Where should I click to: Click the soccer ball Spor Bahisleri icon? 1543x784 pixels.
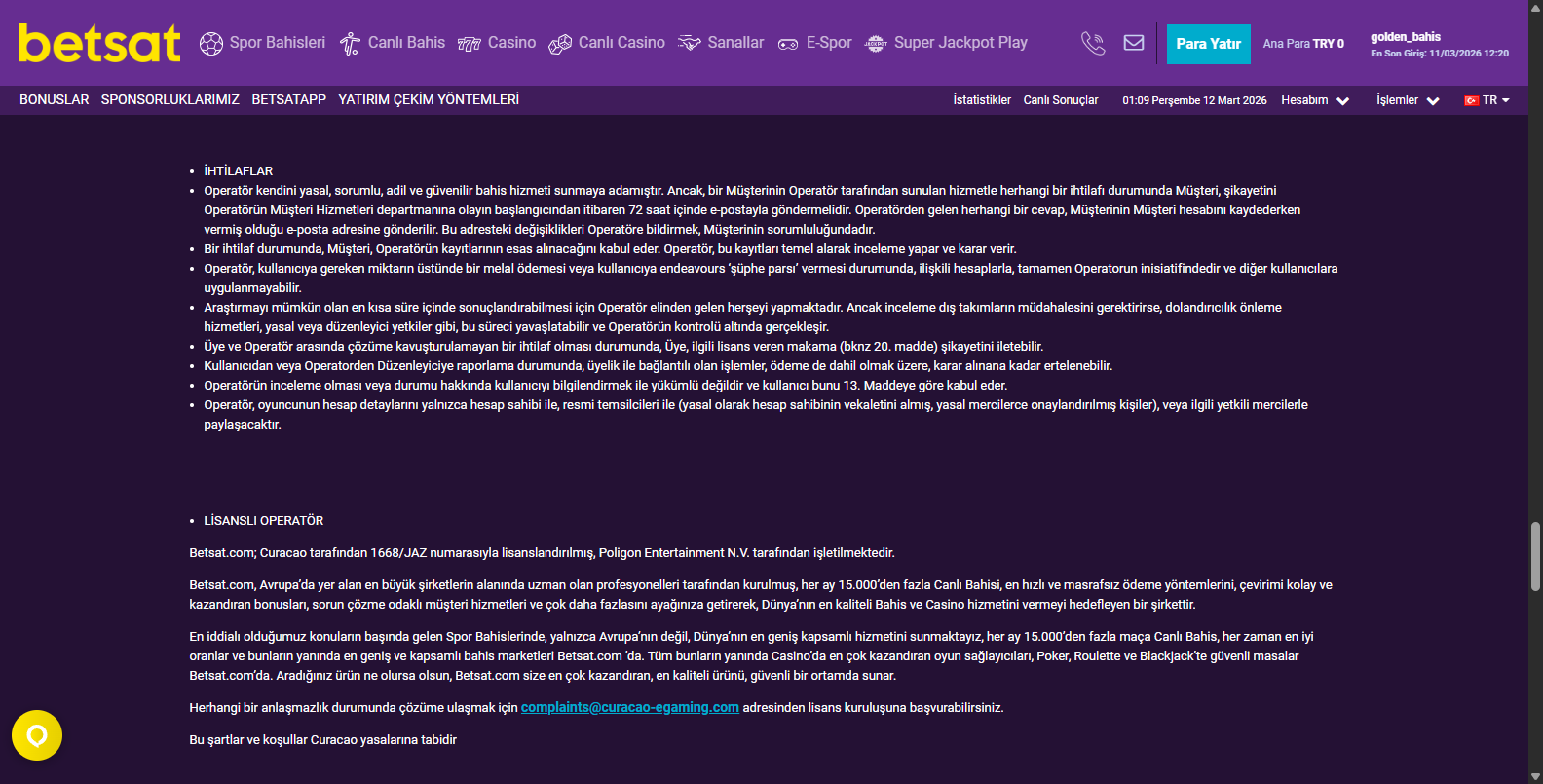211,44
